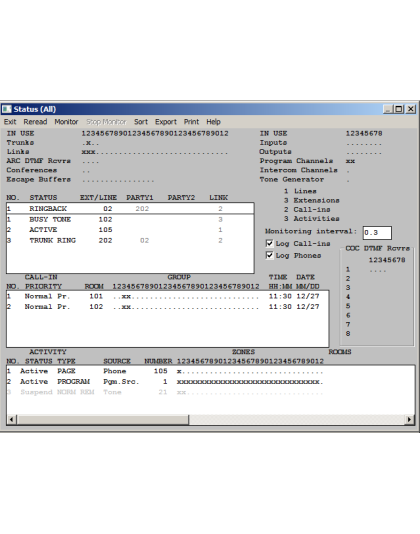Click the Program Channels label

coord(296,161)
